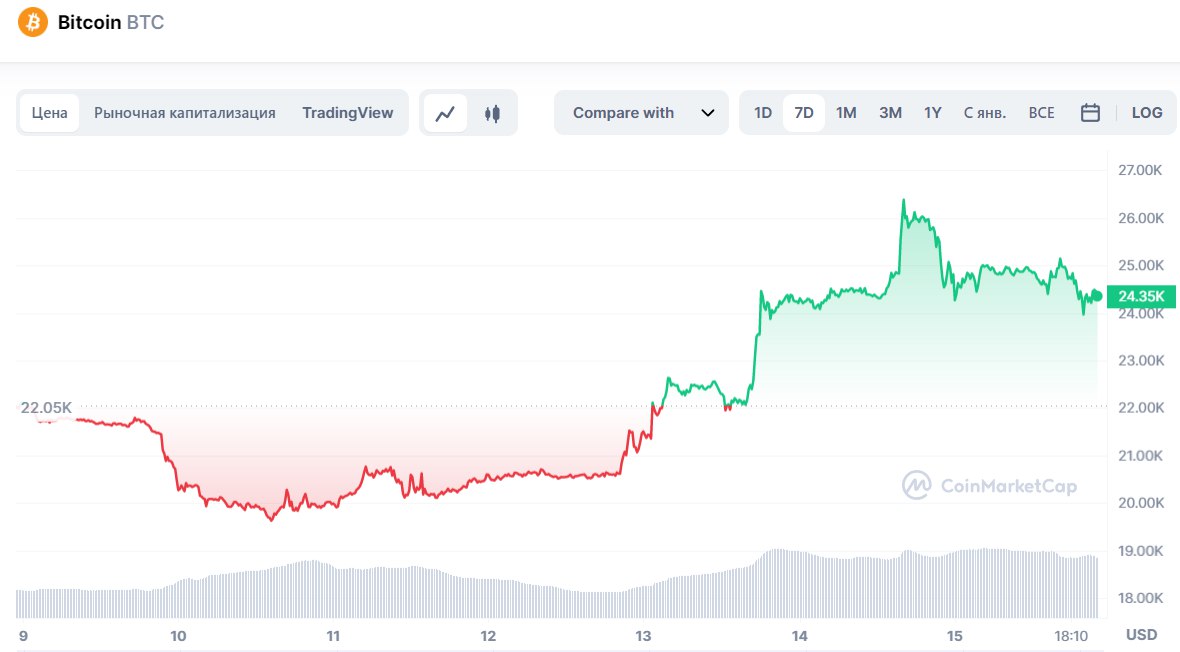
Task: Select the ВСЕ all-time range
Action: pos(1041,113)
